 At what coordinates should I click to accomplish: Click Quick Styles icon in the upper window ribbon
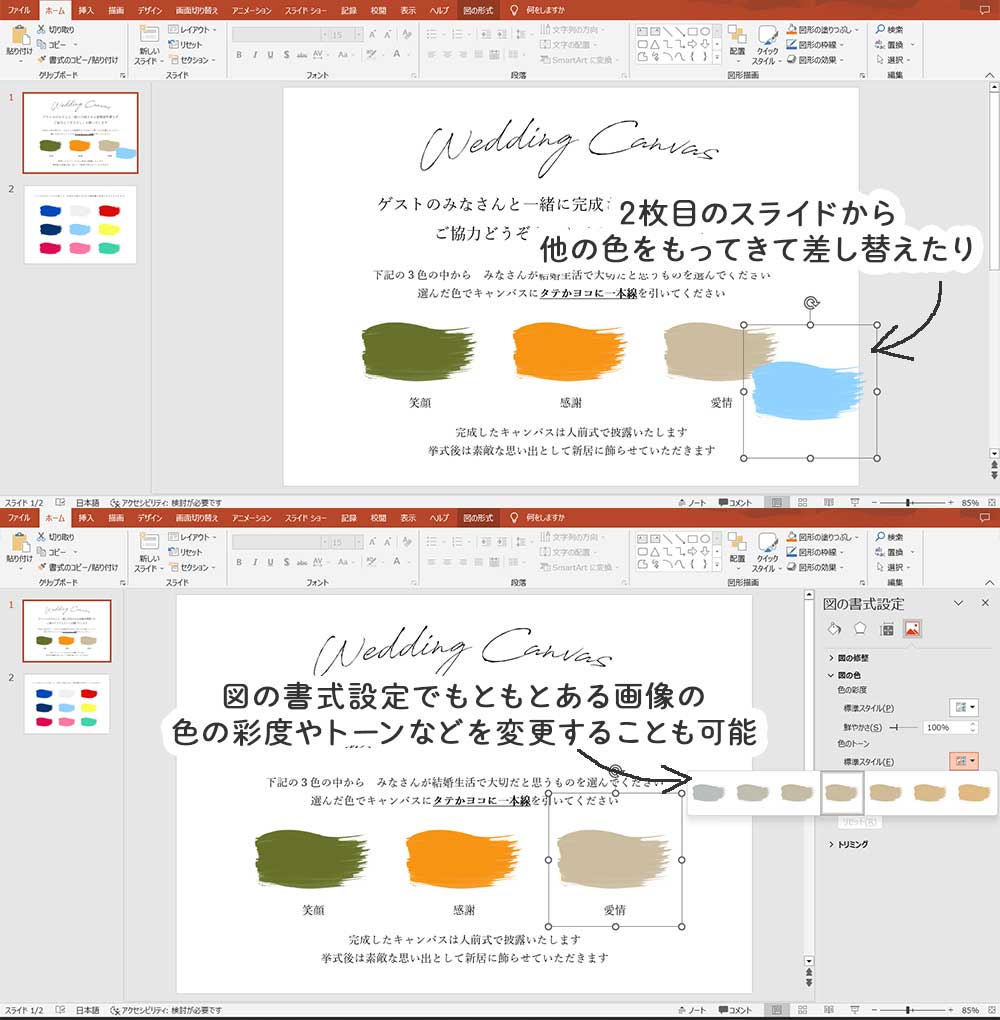pyautogui.click(x=767, y=42)
